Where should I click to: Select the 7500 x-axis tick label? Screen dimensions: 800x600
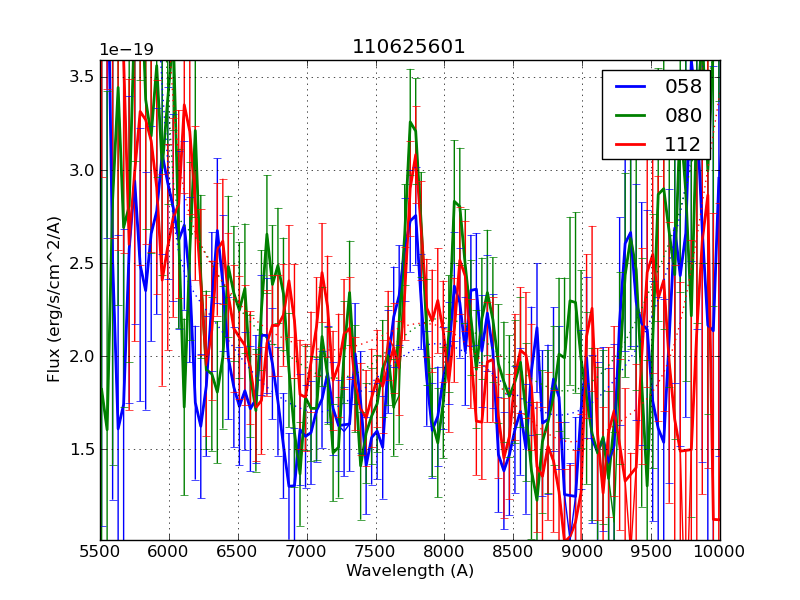click(375, 552)
